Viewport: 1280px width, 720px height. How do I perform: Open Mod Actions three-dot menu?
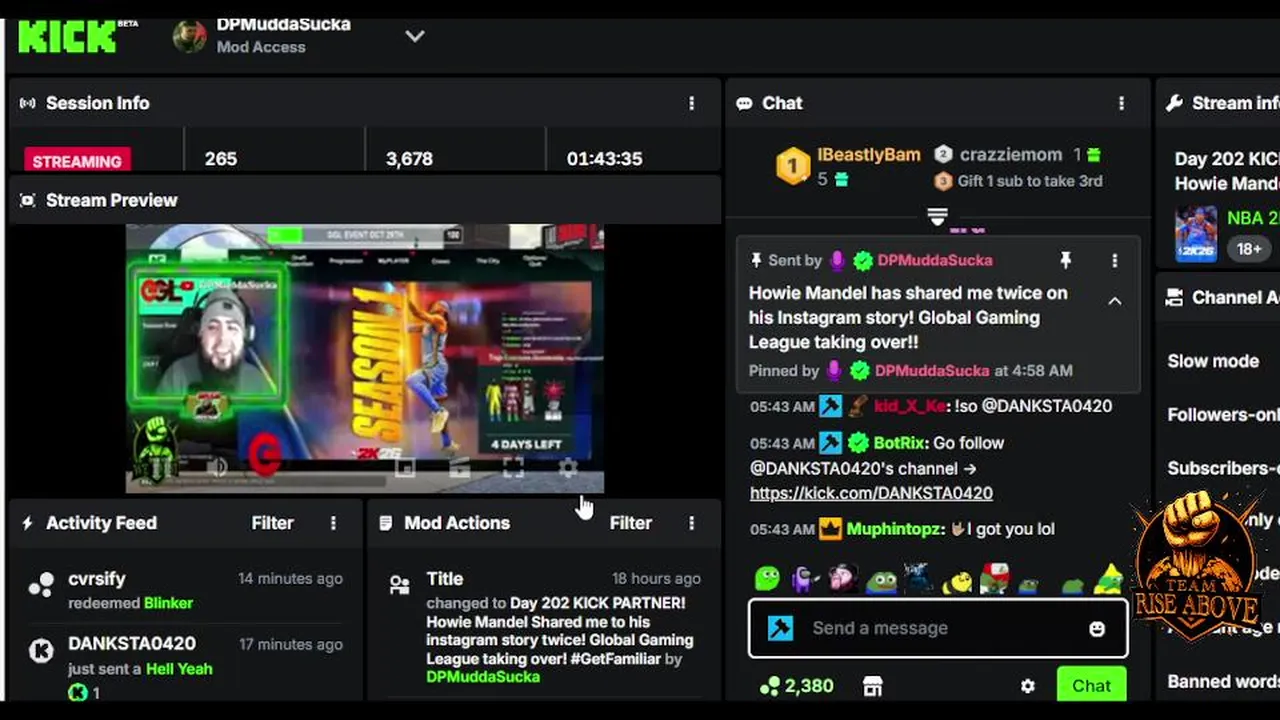pos(691,523)
